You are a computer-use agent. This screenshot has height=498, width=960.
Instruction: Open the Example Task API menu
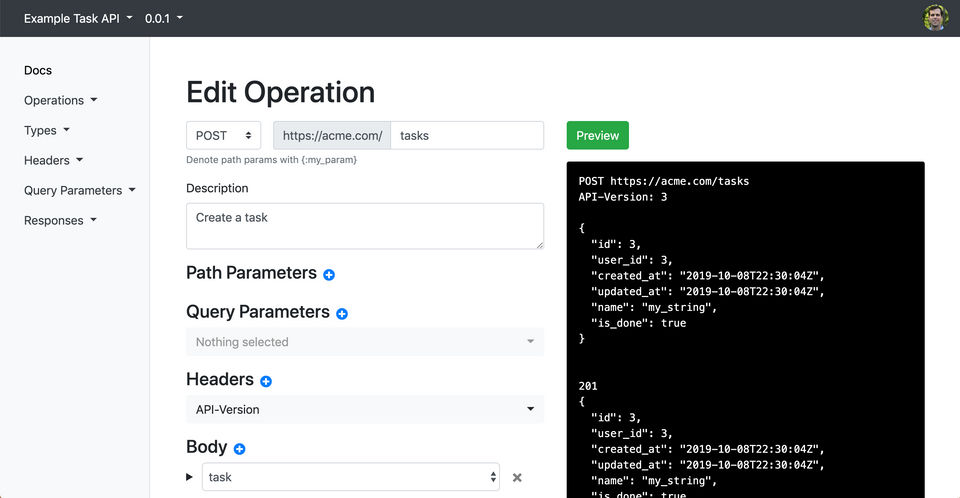78,18
